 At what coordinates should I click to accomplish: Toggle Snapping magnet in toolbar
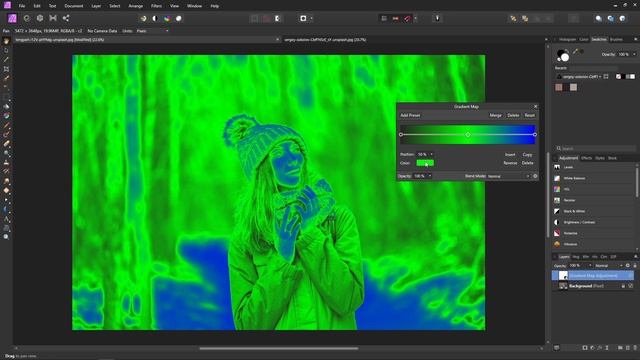pos(407,18)
